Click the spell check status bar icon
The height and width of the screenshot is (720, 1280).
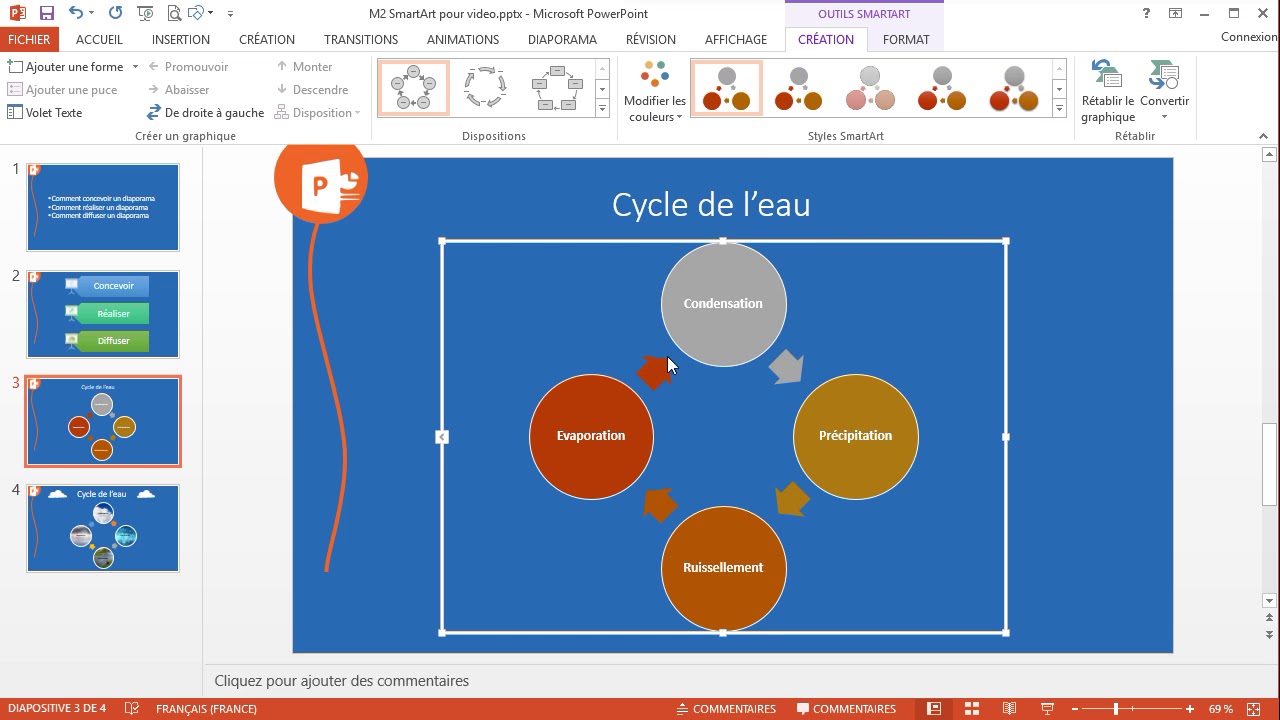click(132, 709)
